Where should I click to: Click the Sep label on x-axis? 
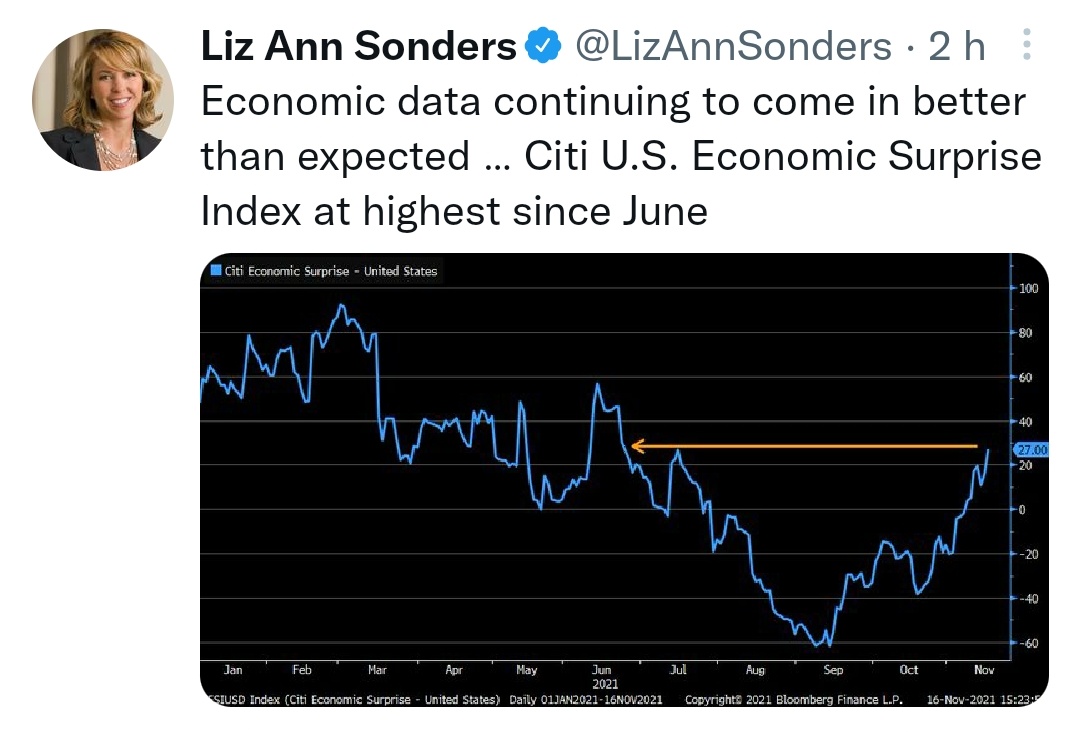(x=833, y=670)
